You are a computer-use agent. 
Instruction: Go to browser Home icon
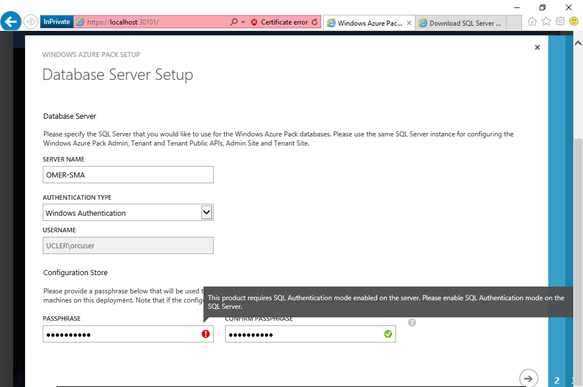532,22
